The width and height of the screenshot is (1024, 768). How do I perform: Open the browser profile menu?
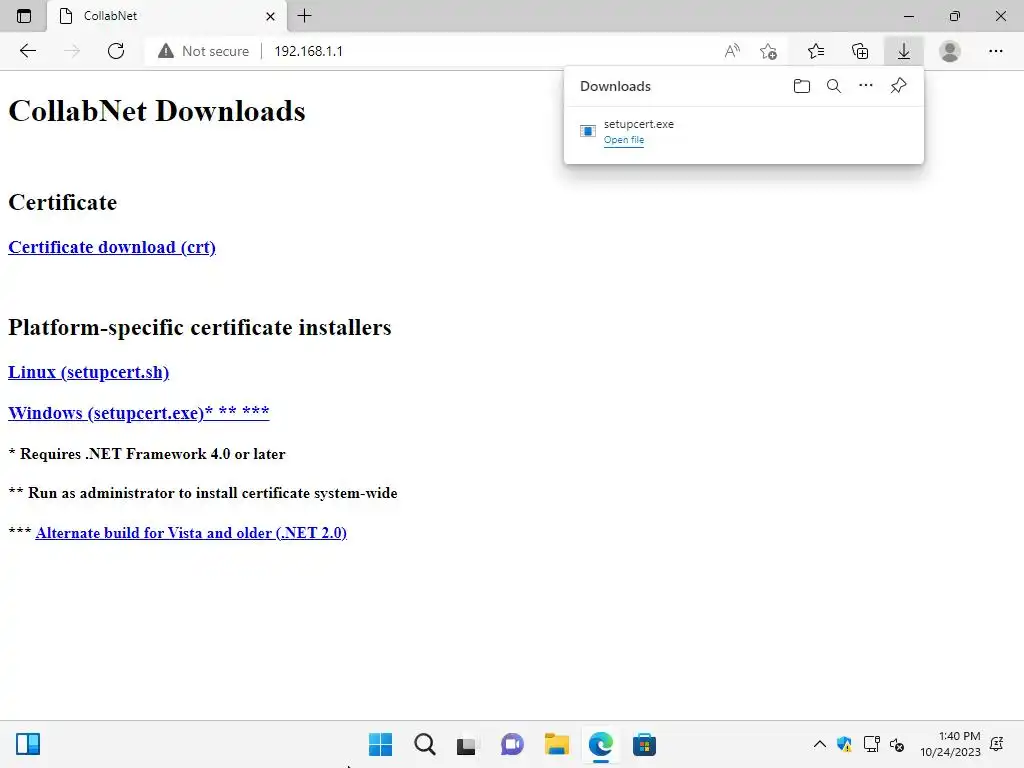coord(950,51)
